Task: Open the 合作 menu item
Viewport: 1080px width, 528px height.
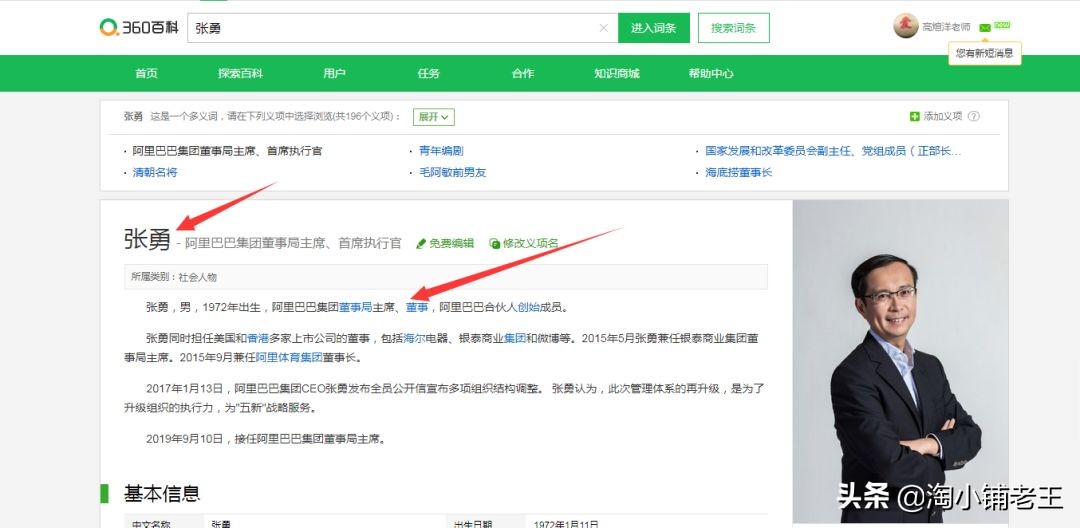Action: pyautogui.click(x=523, y=73)
